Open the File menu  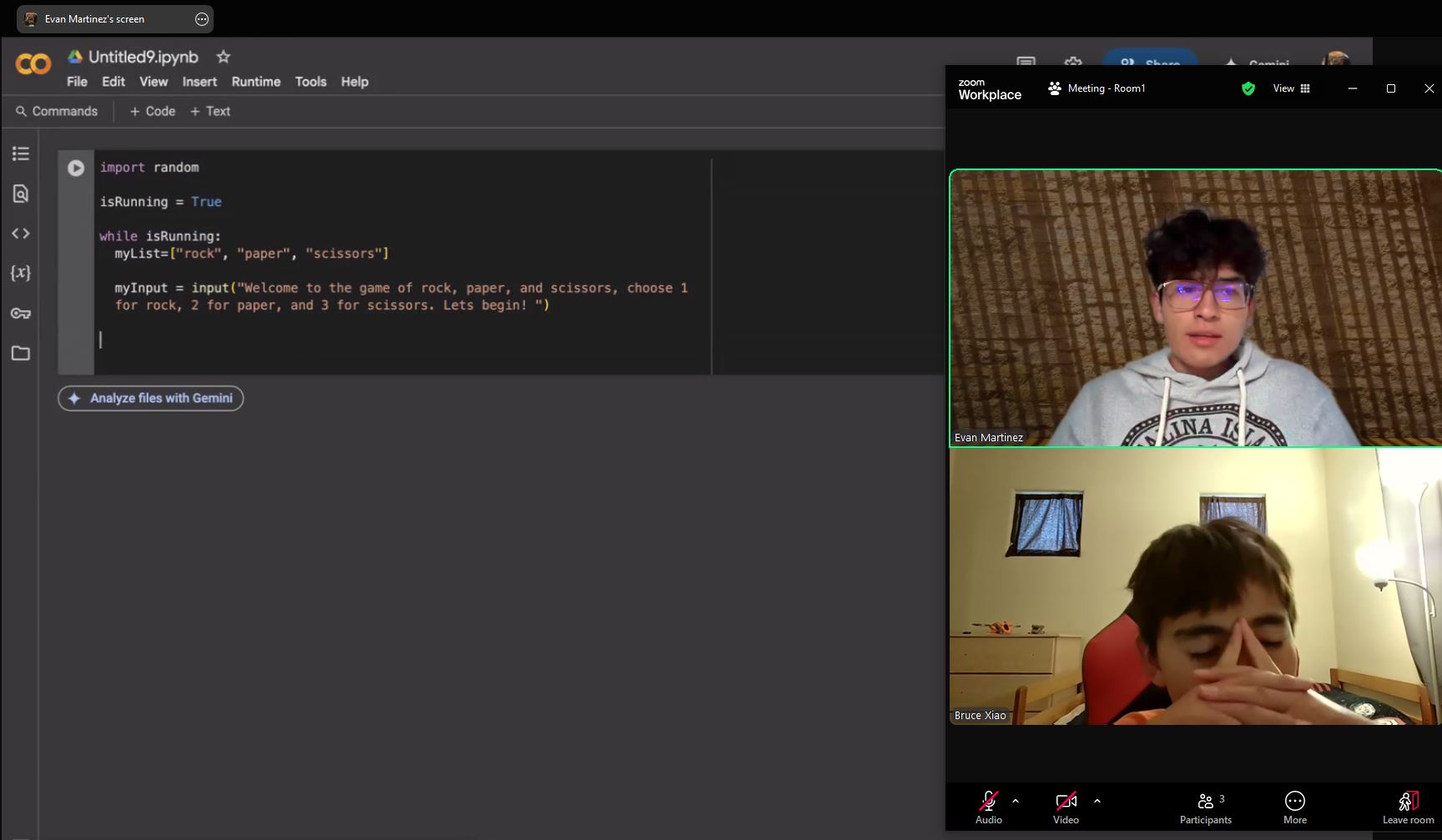click(77, 82)
